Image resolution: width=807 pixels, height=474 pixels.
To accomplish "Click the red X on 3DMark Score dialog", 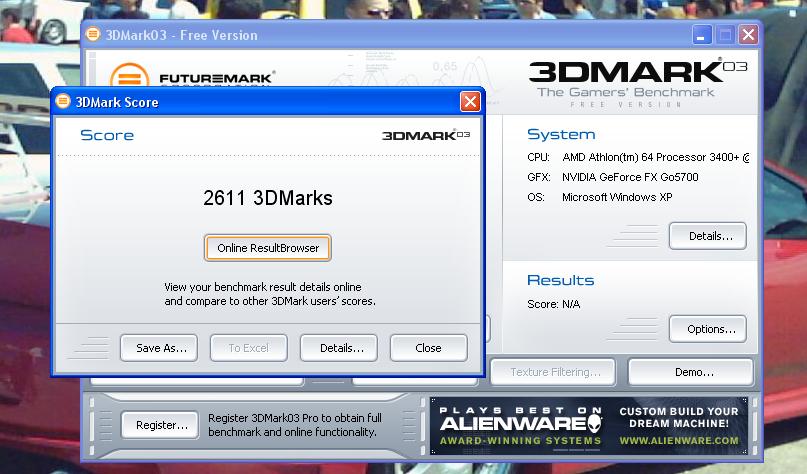I will coord(470,101).
